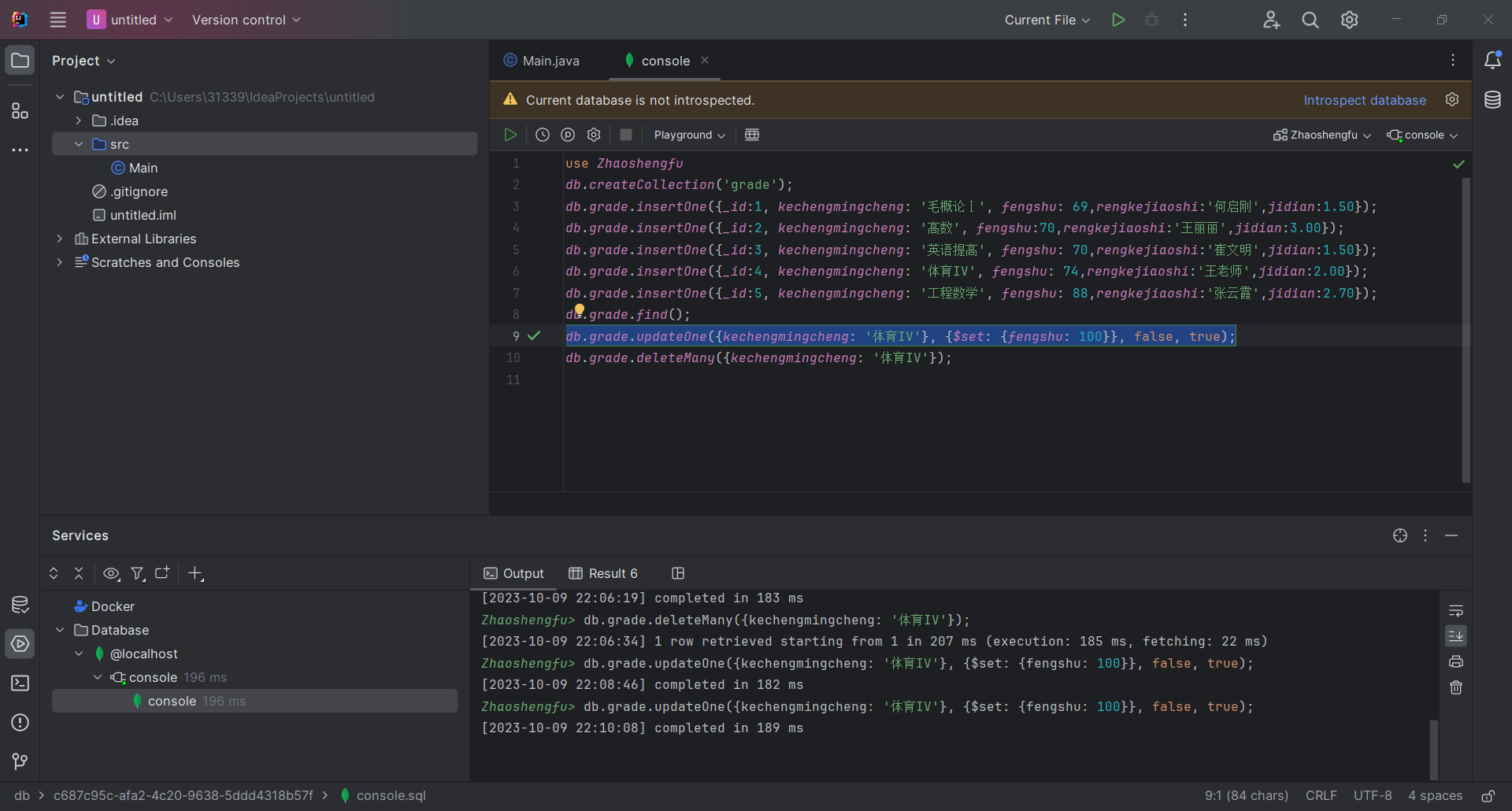The width and height of the screenshot is (1512, 811).
Task: Click the stop execution square button
Action: [x=626, y=135]
